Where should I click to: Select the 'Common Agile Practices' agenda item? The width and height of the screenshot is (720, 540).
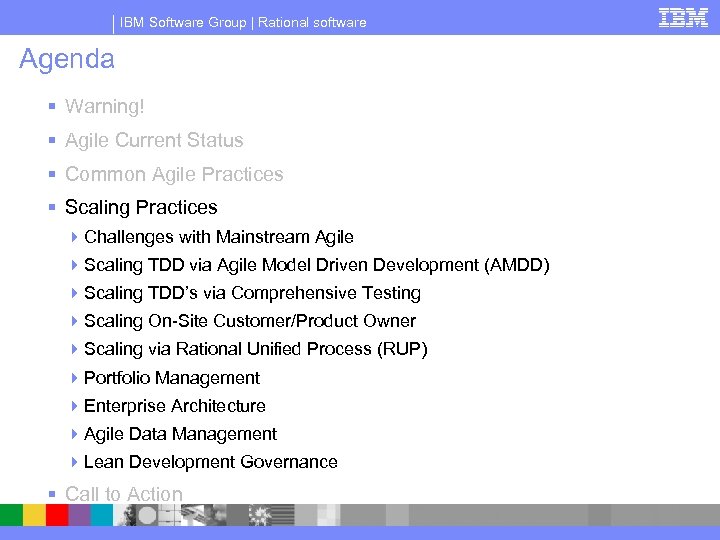174,174
